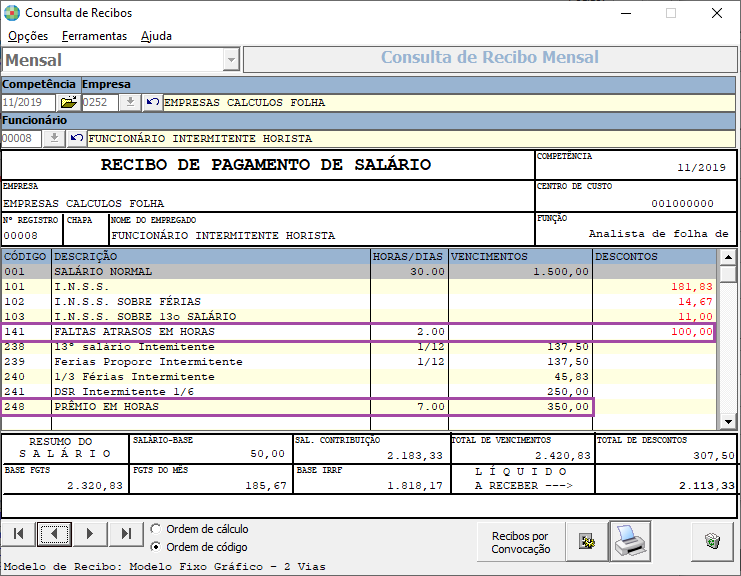Viewport: 741px width, 576px height.
Task: Select row Ferias Proporc Intermitente
Action: pyautogui.click(x=359, y=361)
